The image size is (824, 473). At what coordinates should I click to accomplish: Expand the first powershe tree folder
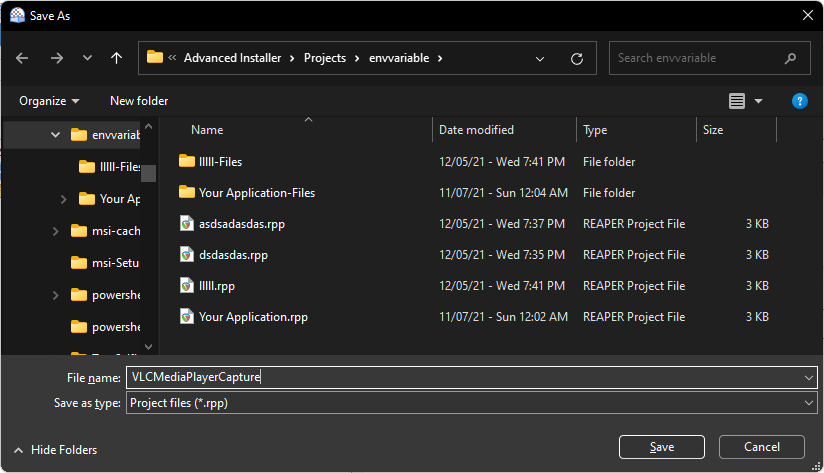55,295
